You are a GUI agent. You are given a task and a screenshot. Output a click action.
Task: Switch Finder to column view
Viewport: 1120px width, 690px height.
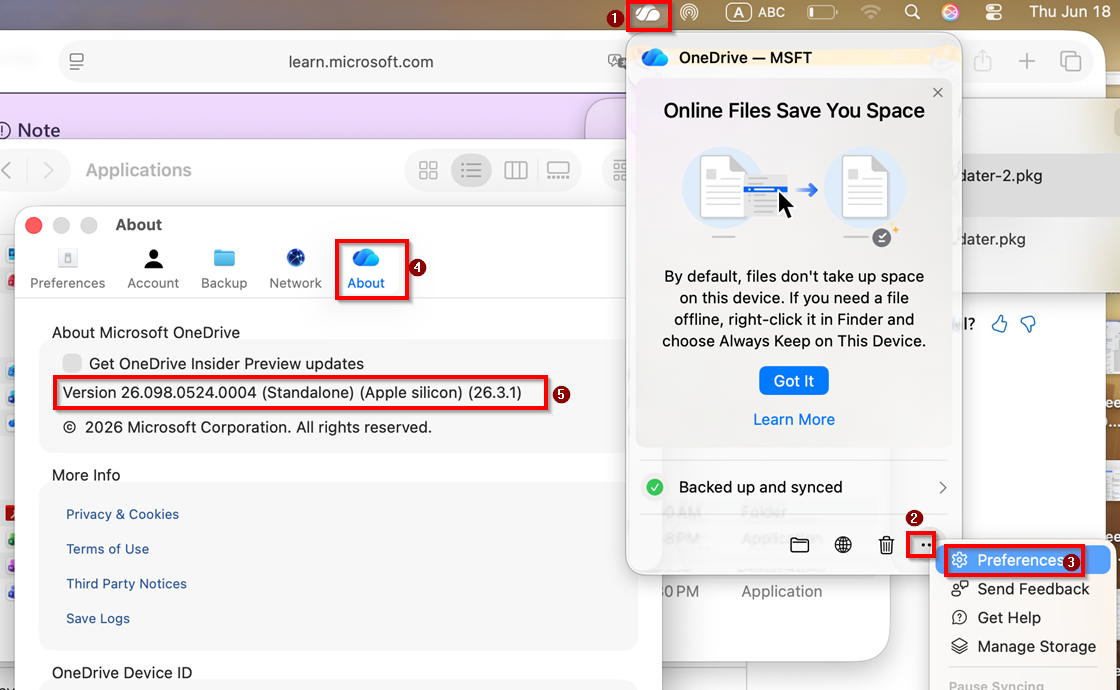click(516, 170)
